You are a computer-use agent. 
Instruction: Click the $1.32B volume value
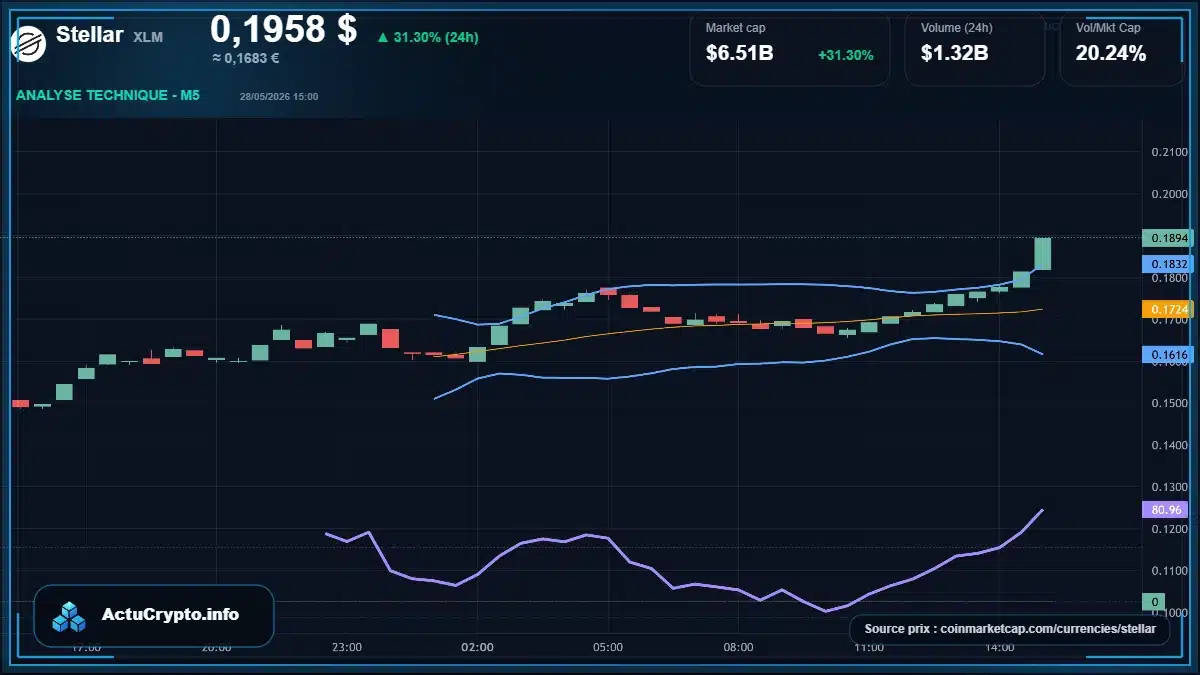click(955, 53)
